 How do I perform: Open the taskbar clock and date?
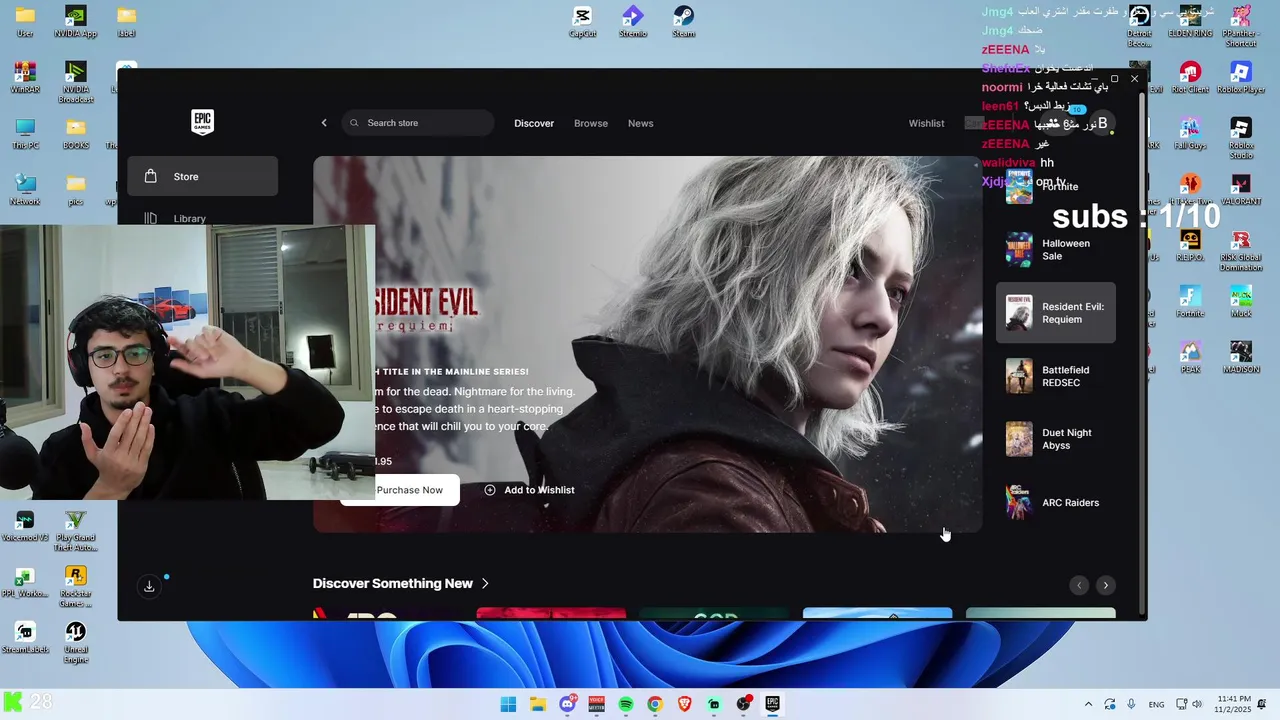click(x=1232, y=704)
